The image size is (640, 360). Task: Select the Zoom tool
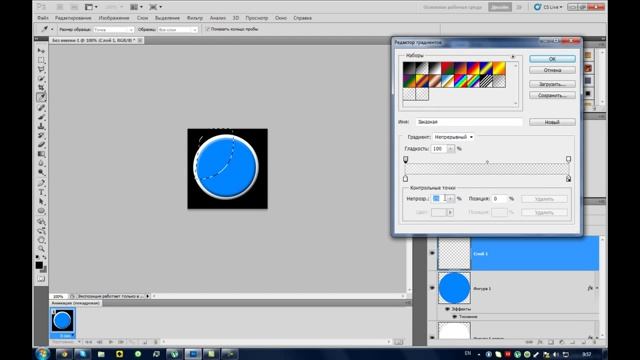[41, 249]
